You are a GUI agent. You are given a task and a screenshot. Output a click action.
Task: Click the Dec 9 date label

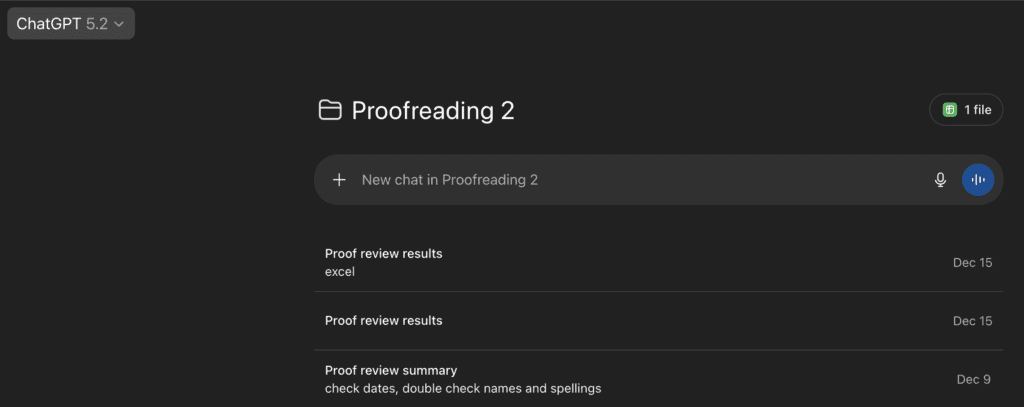click(974, 379)
